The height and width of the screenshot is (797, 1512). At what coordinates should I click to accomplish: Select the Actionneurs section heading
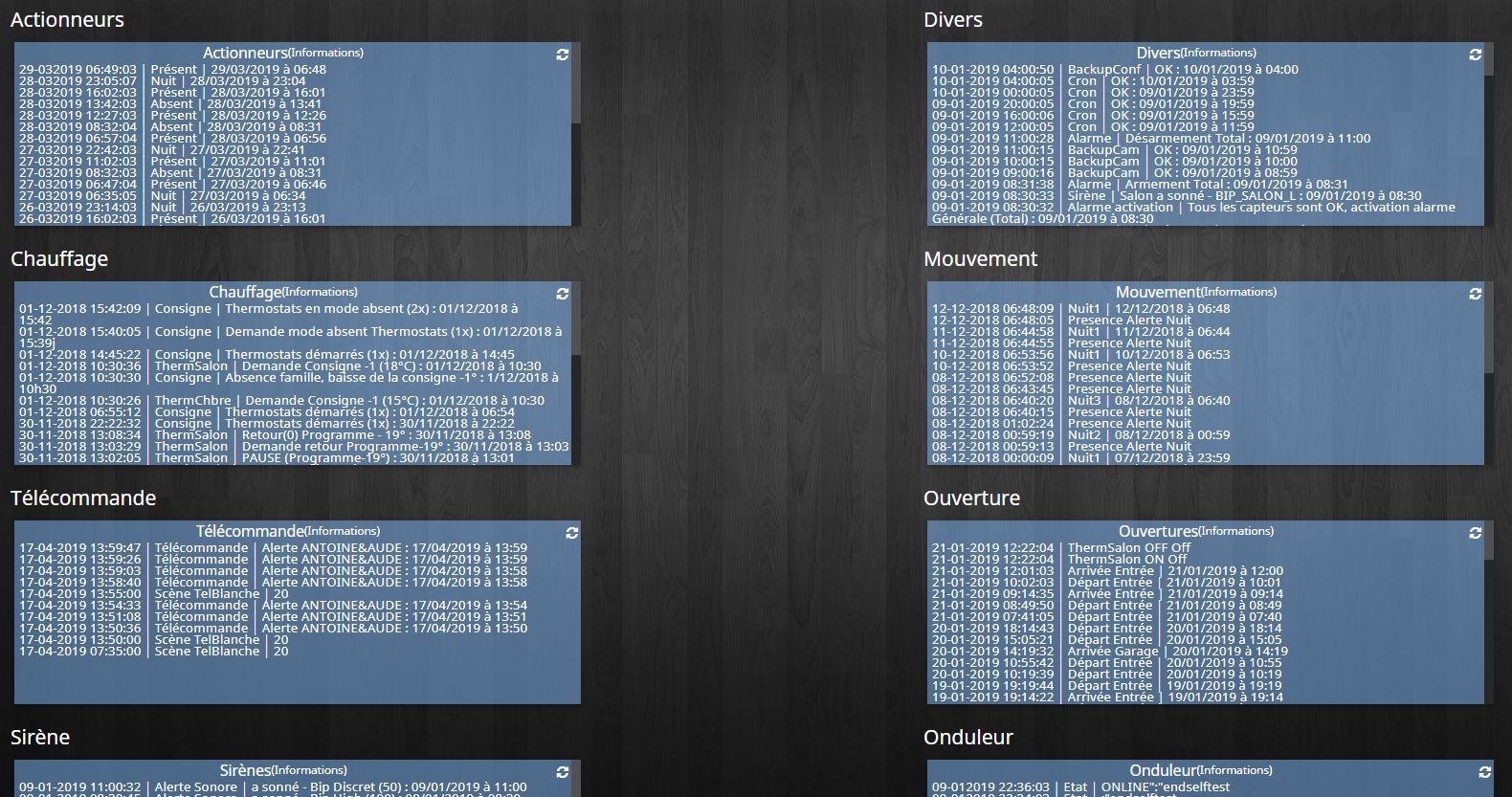pos(67,20)
